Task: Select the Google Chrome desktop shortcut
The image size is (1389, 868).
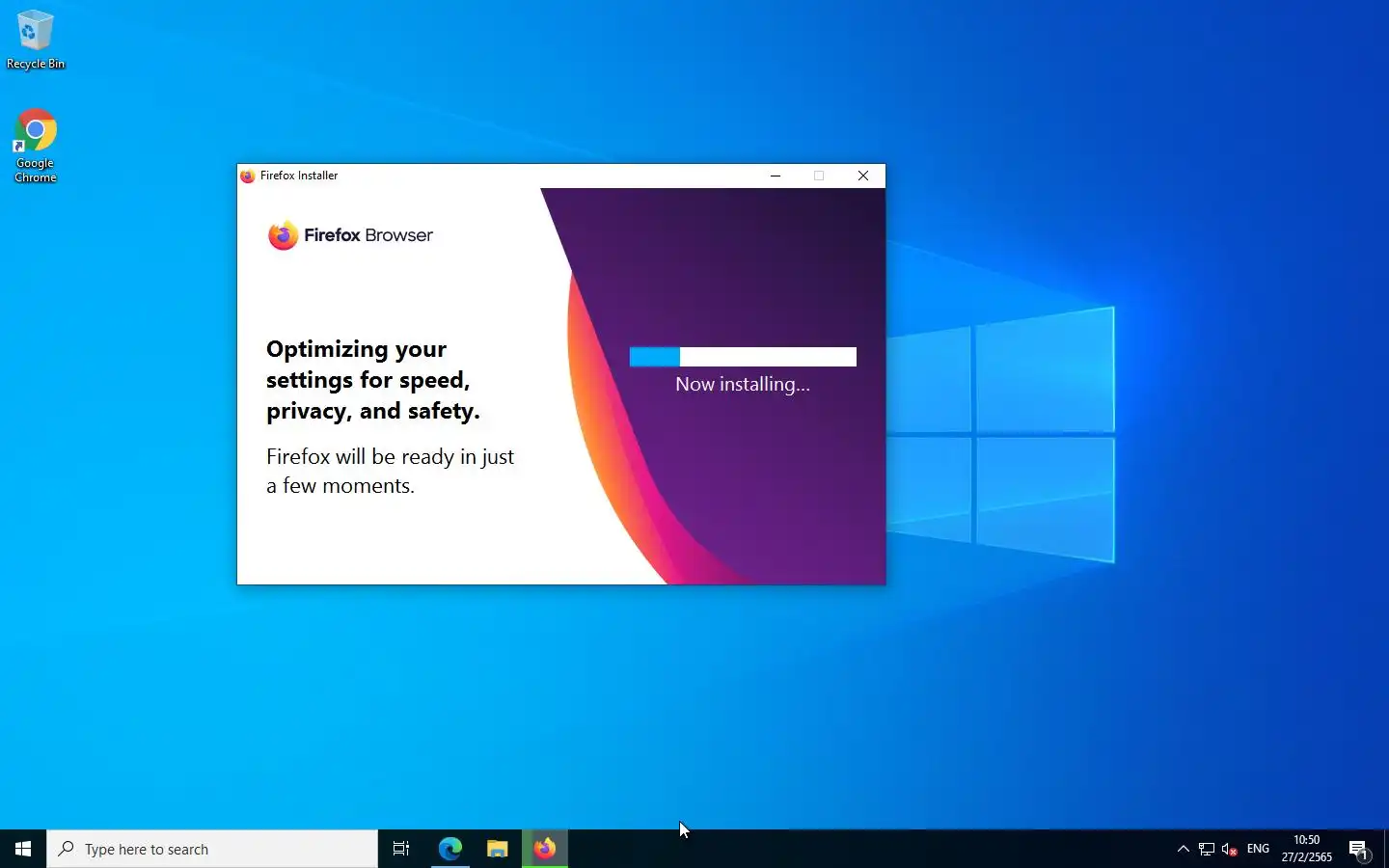Action: [x=35, y=146]
